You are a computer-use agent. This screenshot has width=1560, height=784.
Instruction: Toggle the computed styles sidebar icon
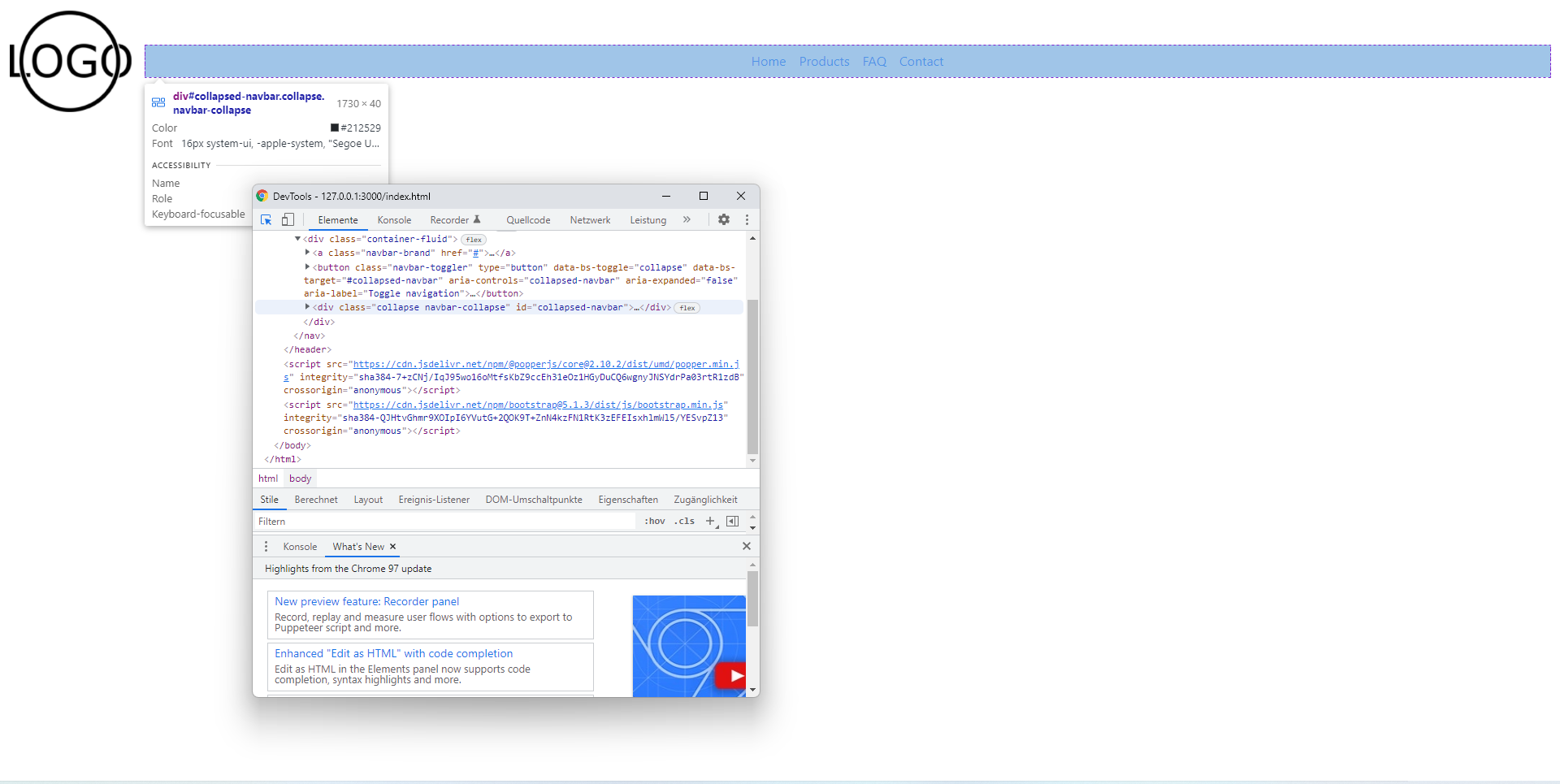pos(732,522)
